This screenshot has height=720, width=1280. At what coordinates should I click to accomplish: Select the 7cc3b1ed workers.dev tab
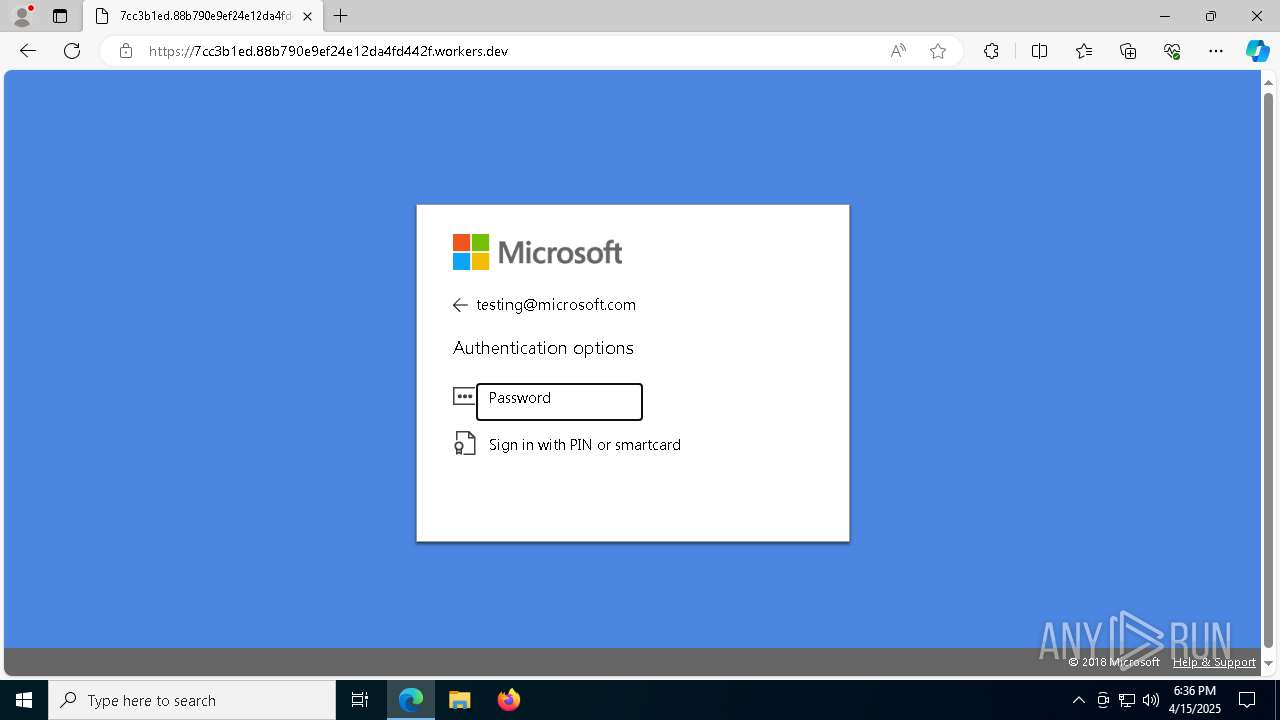(203, 16)
